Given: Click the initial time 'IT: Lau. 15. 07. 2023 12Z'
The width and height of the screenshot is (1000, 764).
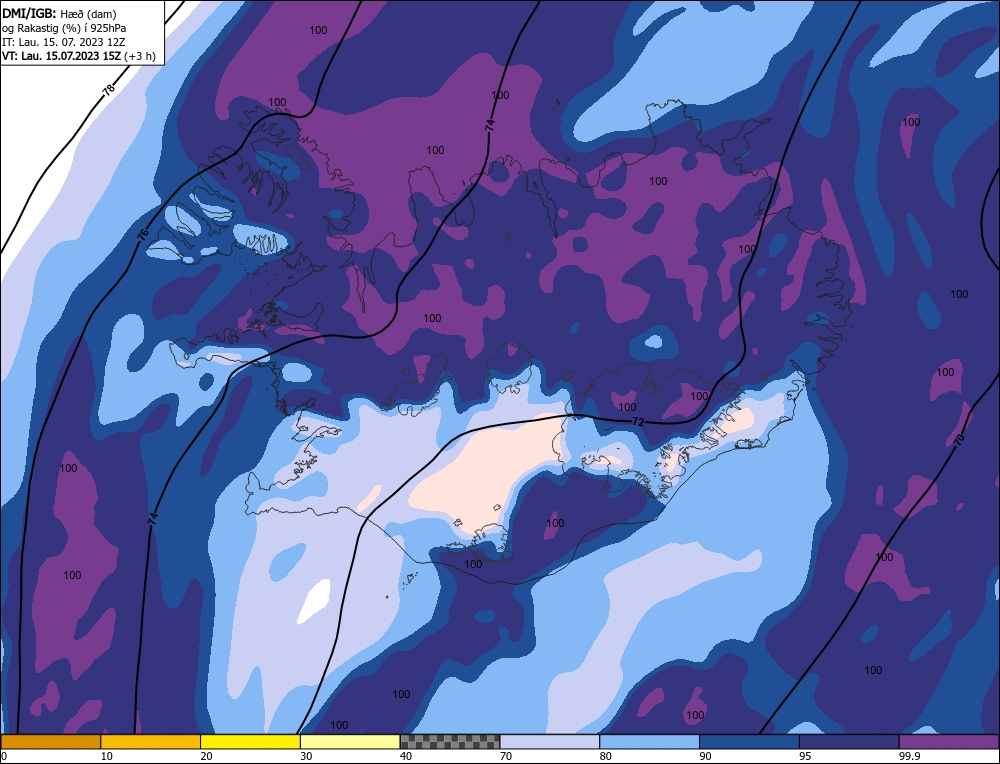Looking at the screenshot, I should (64, 42).
